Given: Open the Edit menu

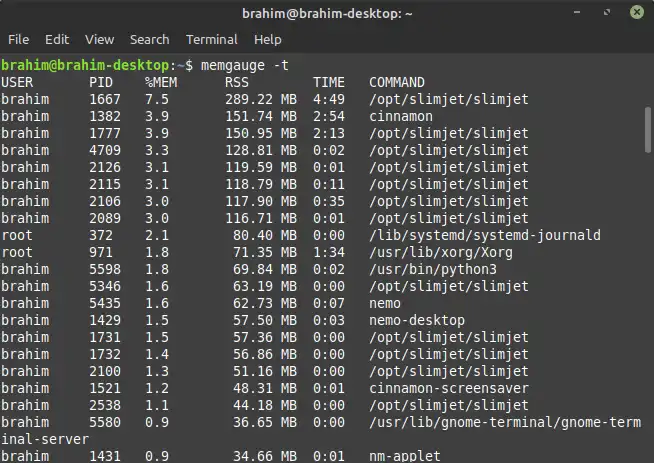Looking at the screenshot, I should [57, 40].
